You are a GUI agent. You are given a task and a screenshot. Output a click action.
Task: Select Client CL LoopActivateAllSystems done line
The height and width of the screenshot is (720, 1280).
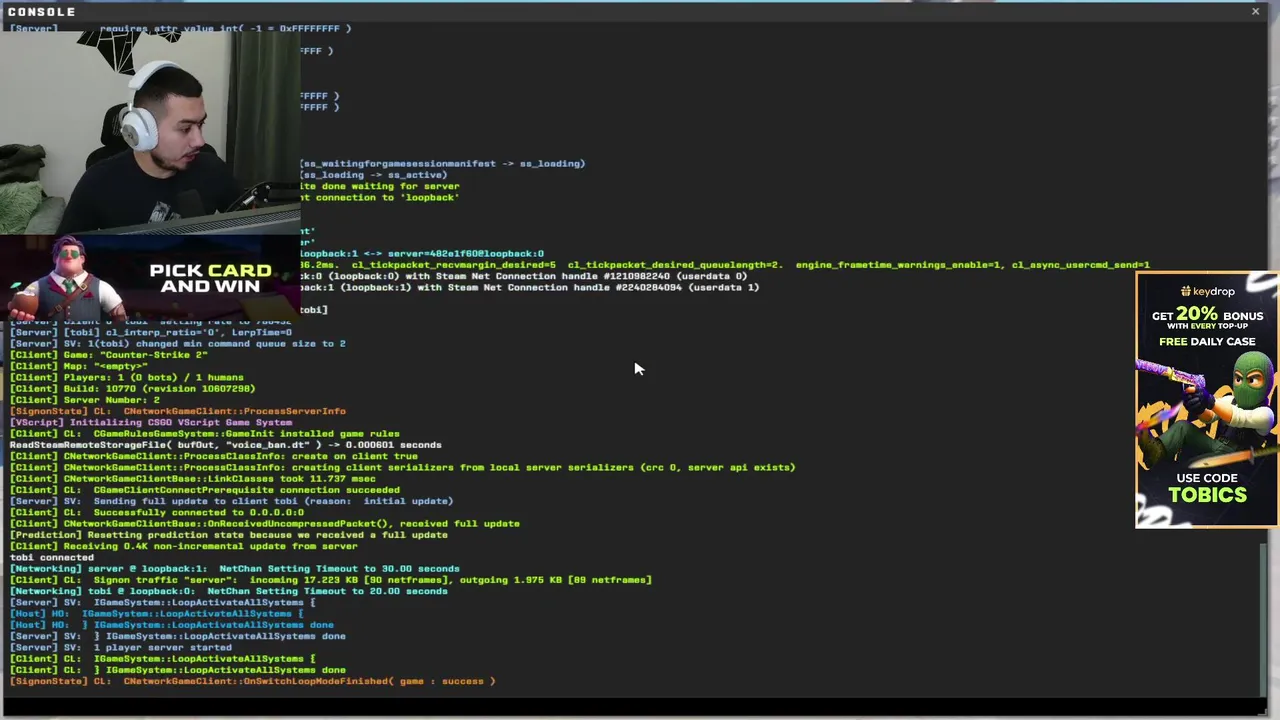coord(178,670)
